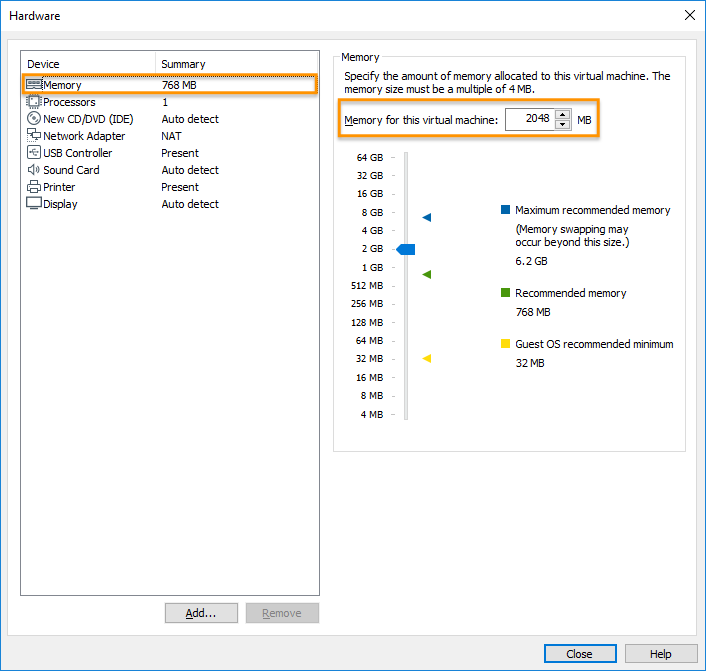Click the 6.2 GB maximum memory value
Screen dimensions: 706x671
[531, 261]
